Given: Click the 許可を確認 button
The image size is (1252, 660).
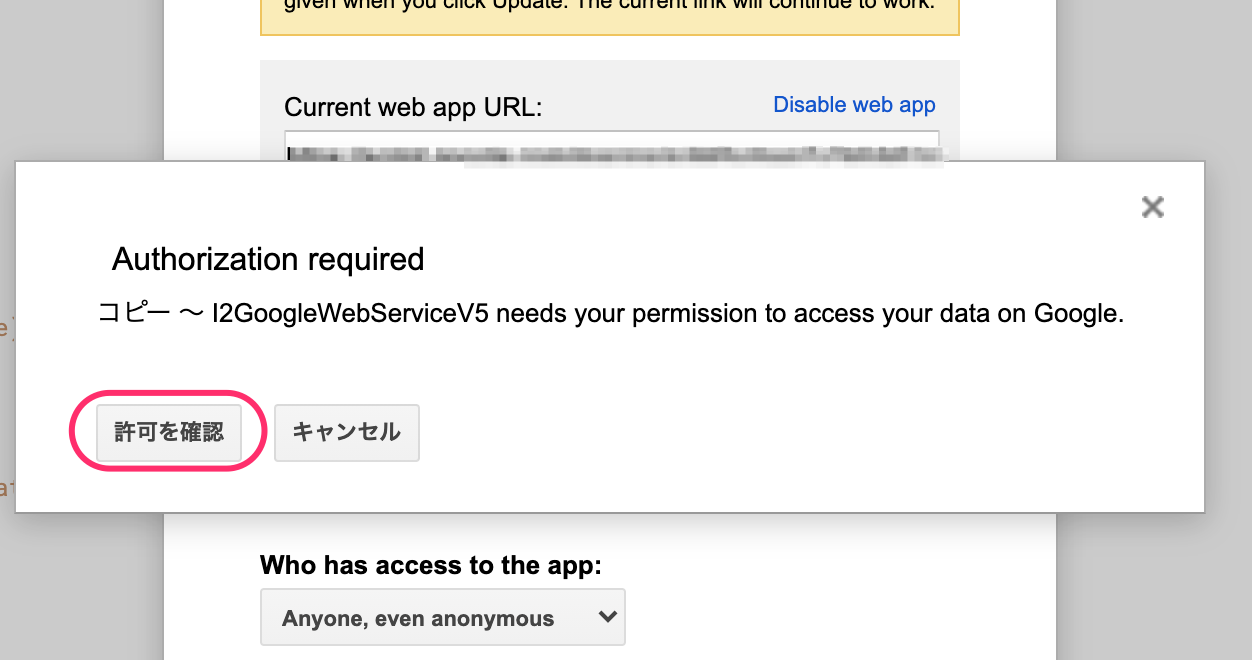Looking at the screenshot, I should (x=169, y=432).
